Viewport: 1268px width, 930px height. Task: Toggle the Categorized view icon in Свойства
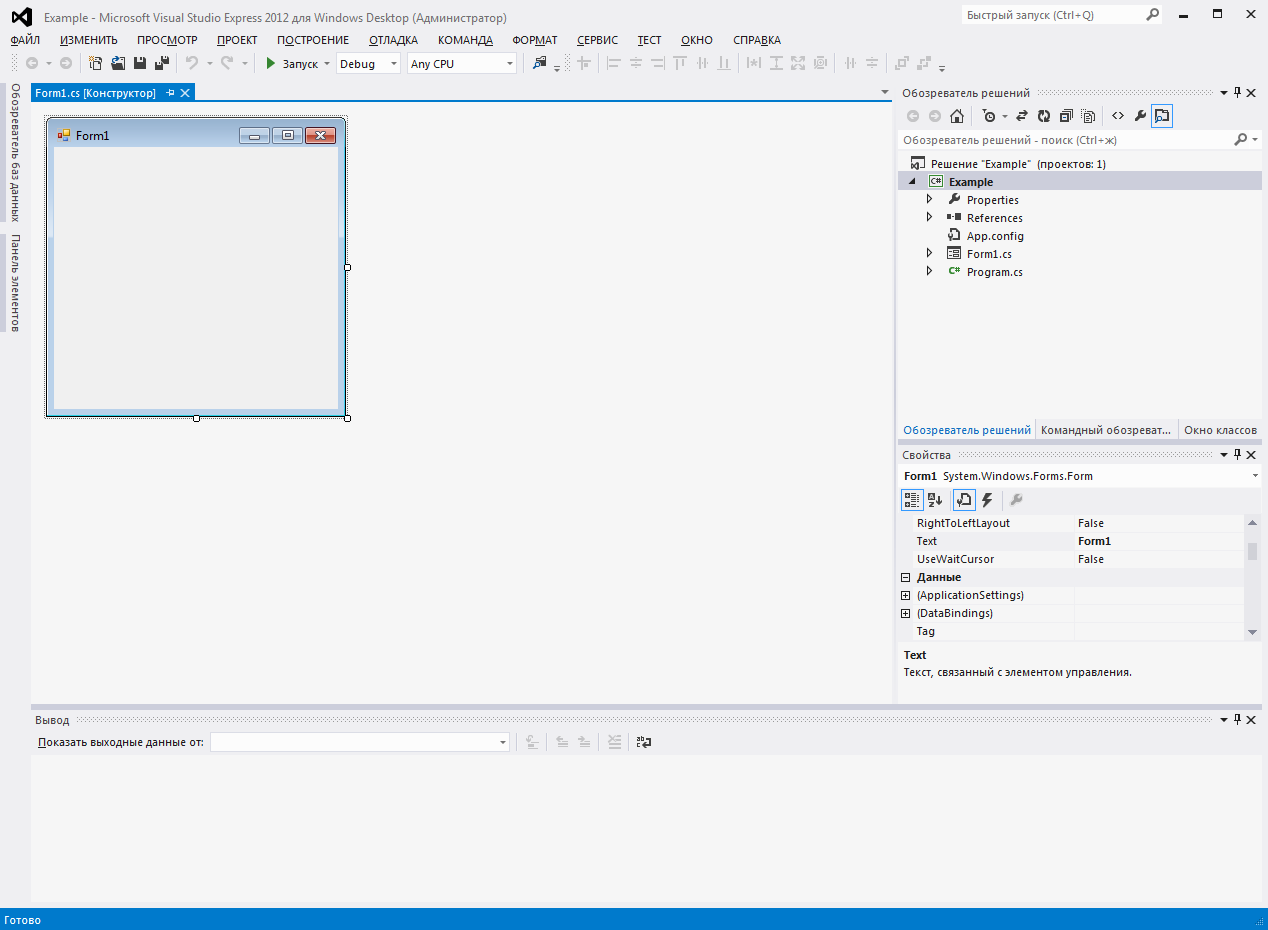pos(912,500)
